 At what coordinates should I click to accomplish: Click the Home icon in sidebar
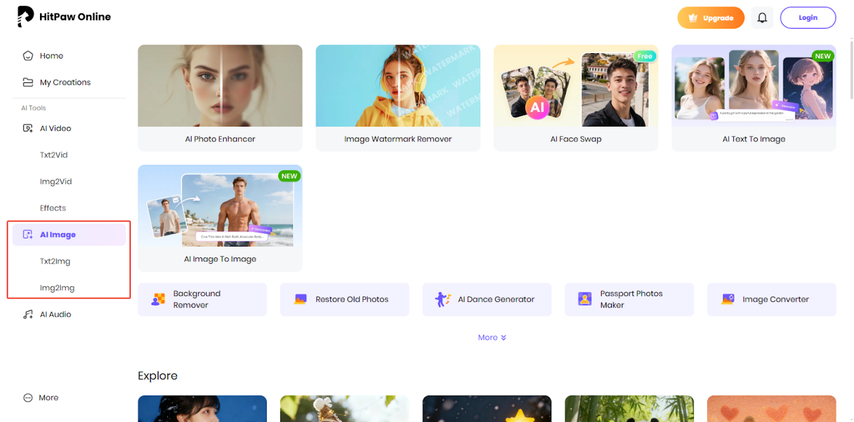(x=28, y=56)
